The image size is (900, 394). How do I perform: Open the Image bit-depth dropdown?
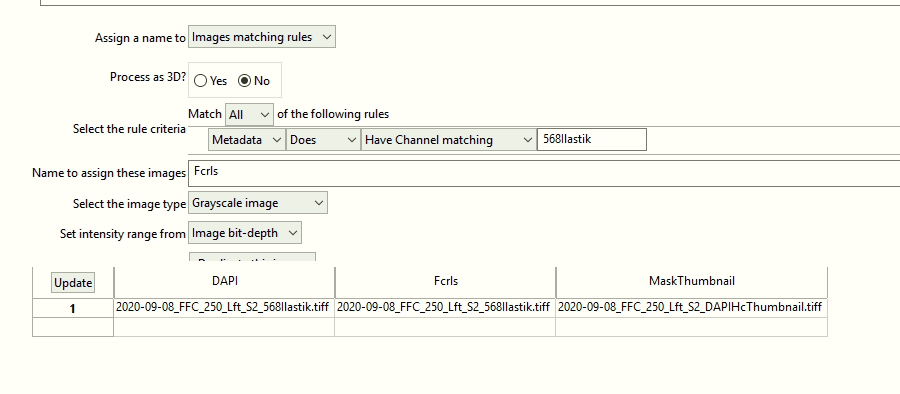point(245,233)
